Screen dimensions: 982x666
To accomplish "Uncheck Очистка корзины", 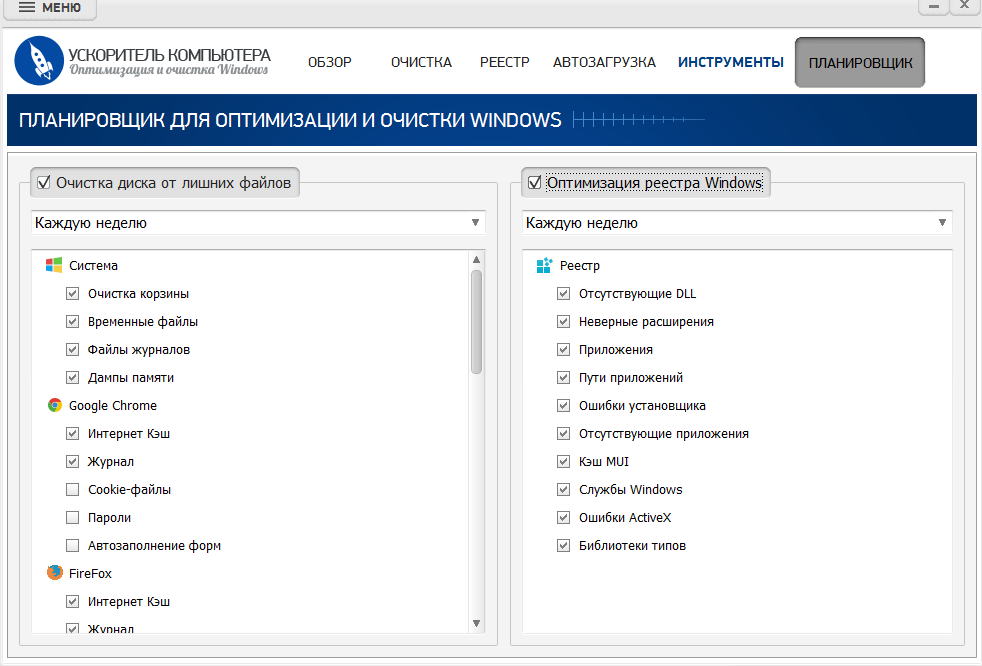I will click(x=73, y=293).
